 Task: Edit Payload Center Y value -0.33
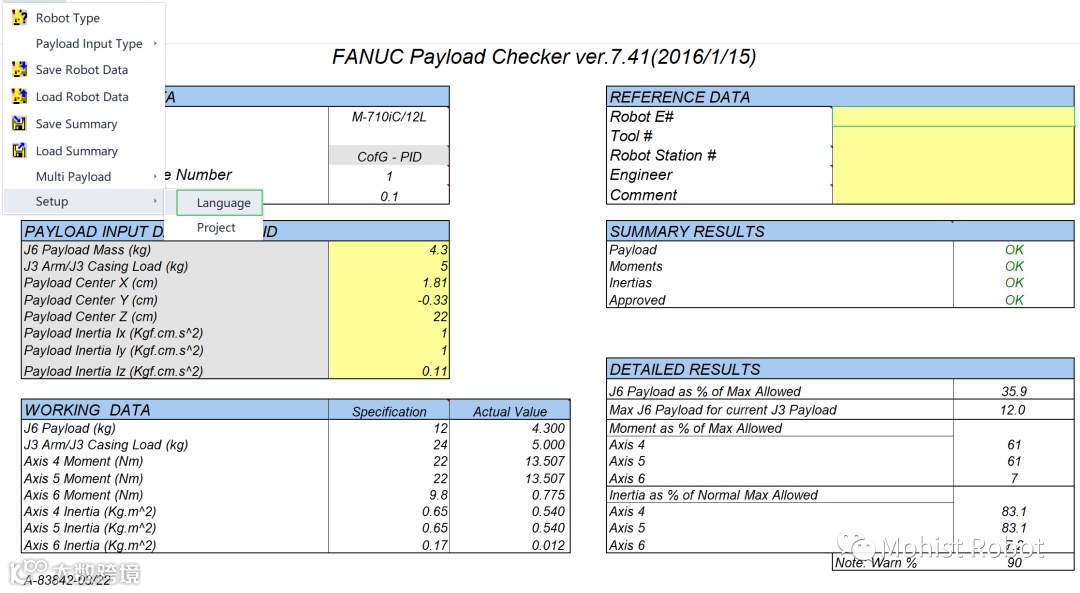pos(388,300)
